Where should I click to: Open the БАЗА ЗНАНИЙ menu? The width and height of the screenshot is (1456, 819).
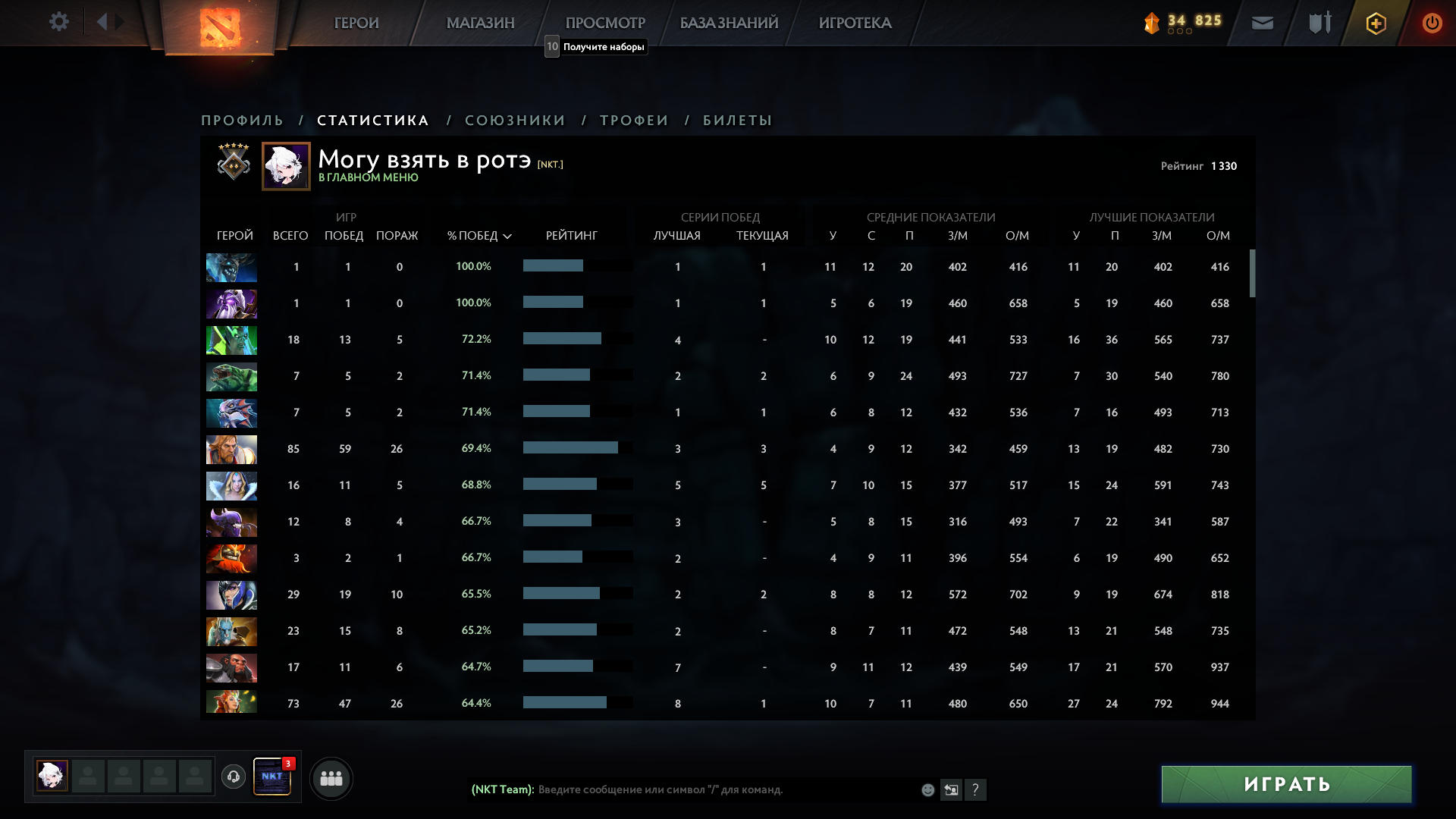[x=729, y=23]
